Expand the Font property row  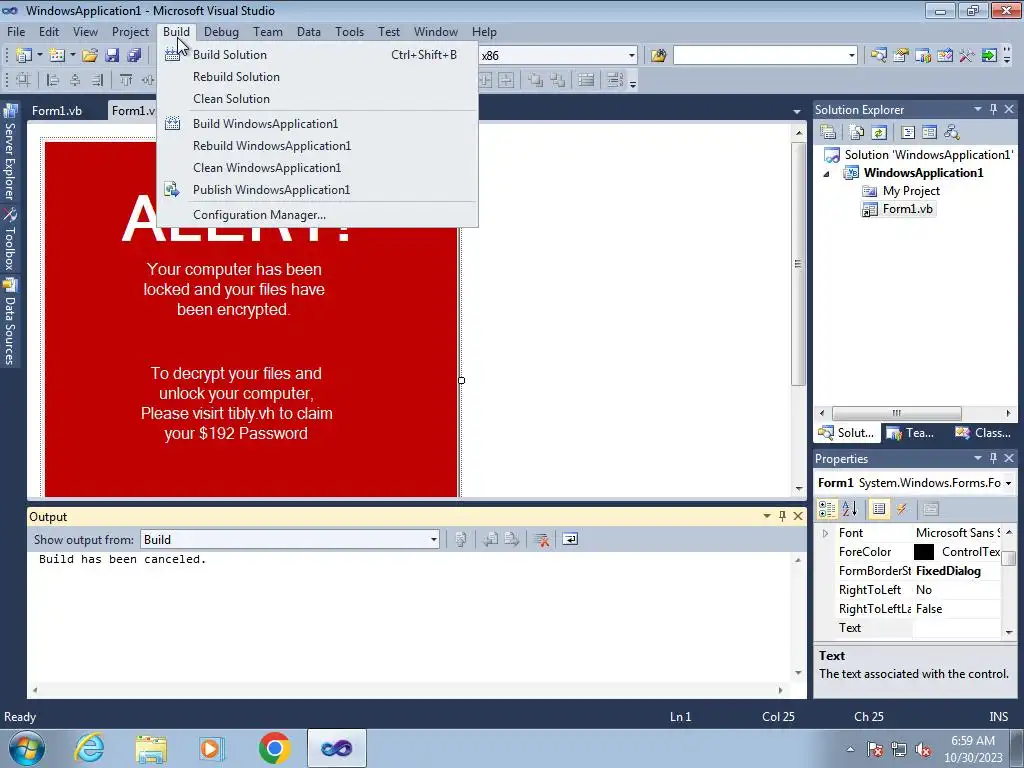coord(825,534)
